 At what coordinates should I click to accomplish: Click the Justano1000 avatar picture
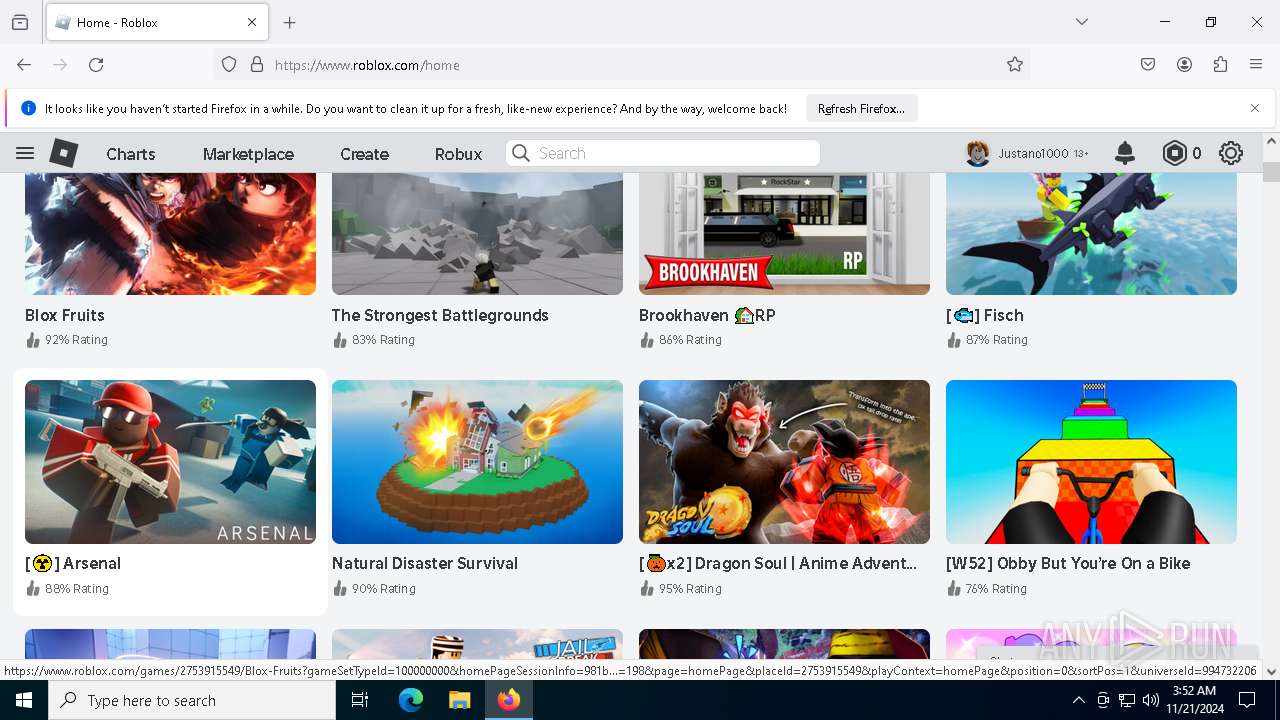[978, 153]
